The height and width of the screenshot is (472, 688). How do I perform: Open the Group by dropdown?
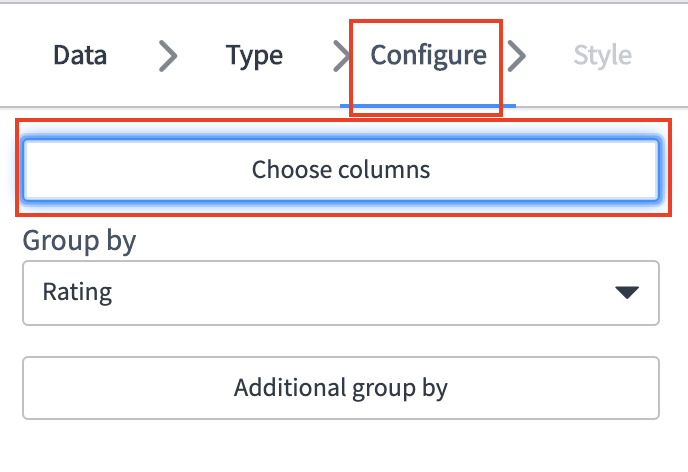tap(340, 293)
